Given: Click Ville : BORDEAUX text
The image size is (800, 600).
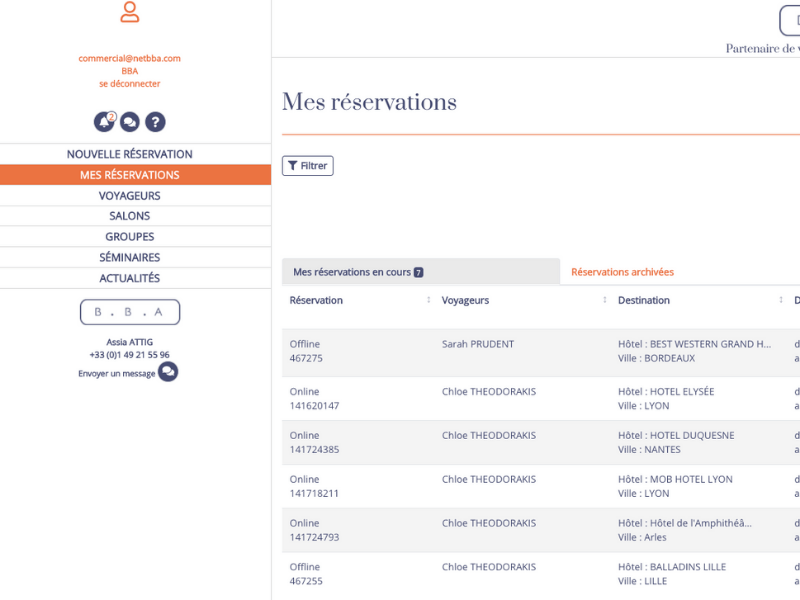Looking at the screenshot, I should pyautogui.click(x=656, y=358).
